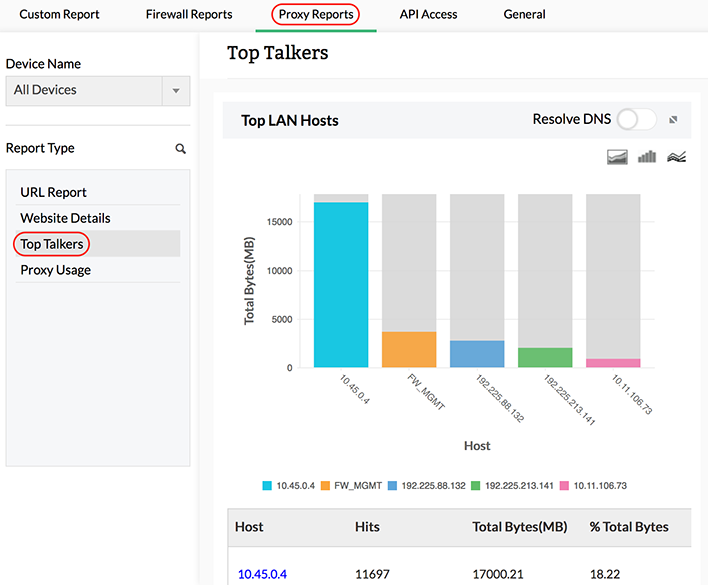Open the Device Name dropdown arrow
Screen dimensions: 708x585
(x=176, y=90)
